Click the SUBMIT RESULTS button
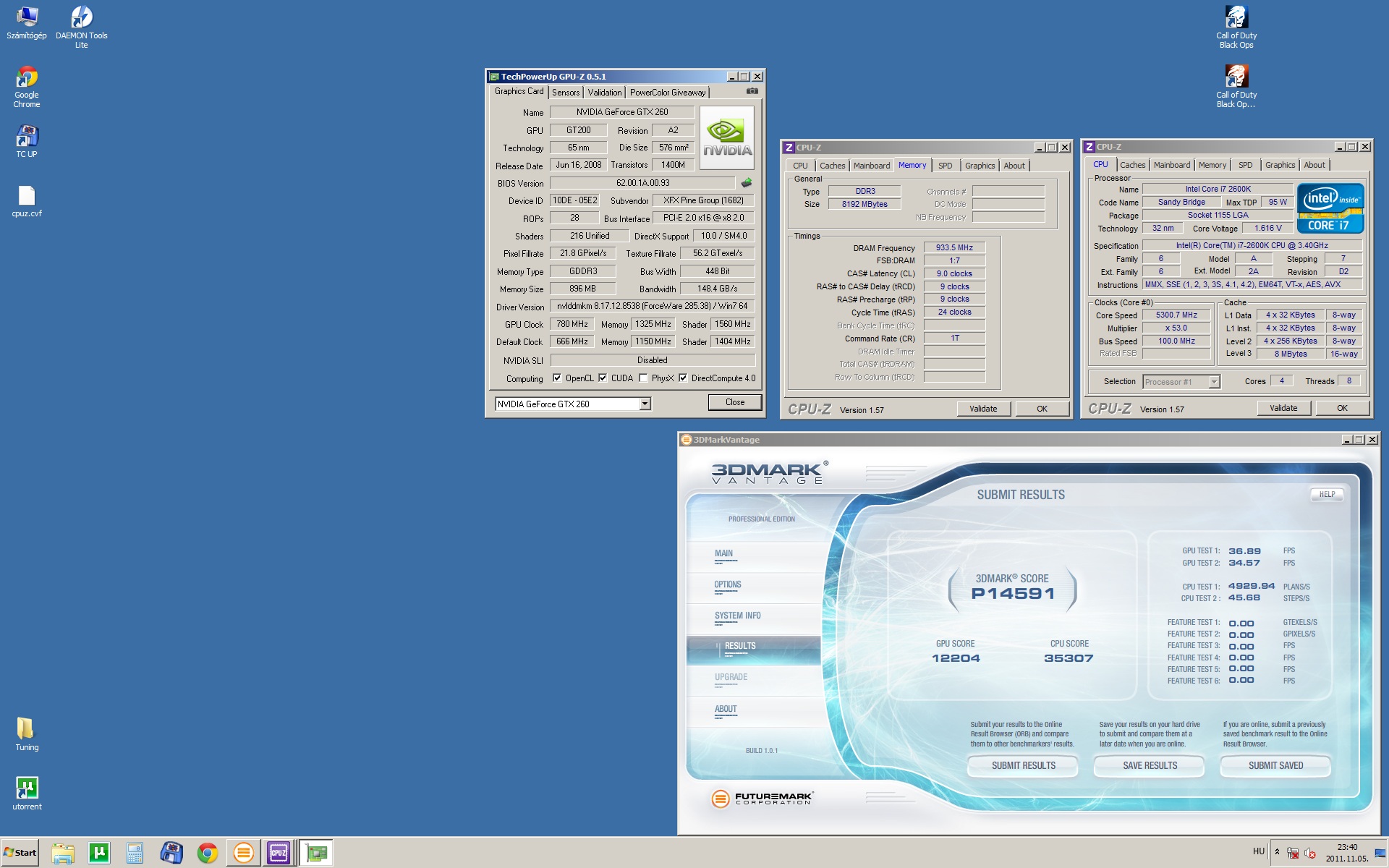The image size is (1389, 868). (x=1023, y=765)
